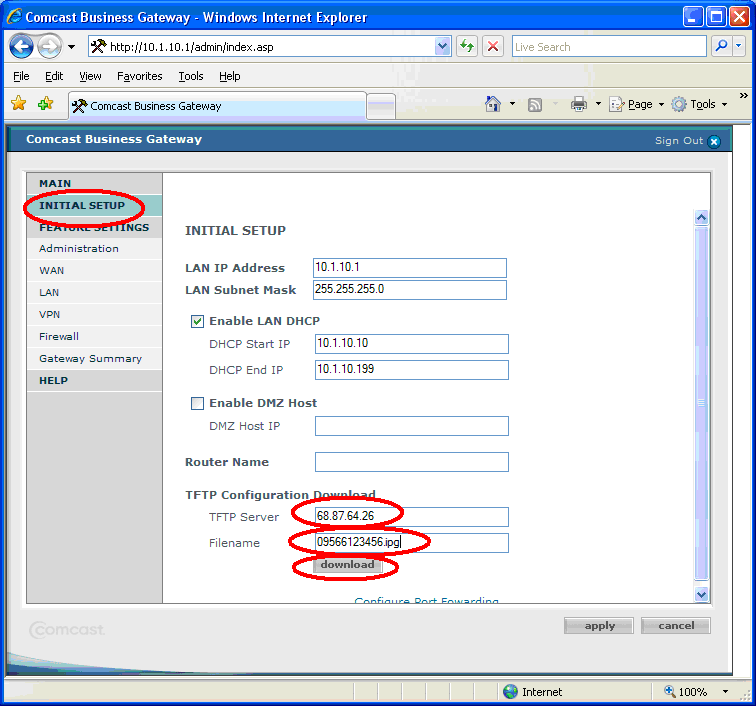The image size is (756, 706).
Task: Open LAN settings page in sidebar
Action: [x=94, y=292]
